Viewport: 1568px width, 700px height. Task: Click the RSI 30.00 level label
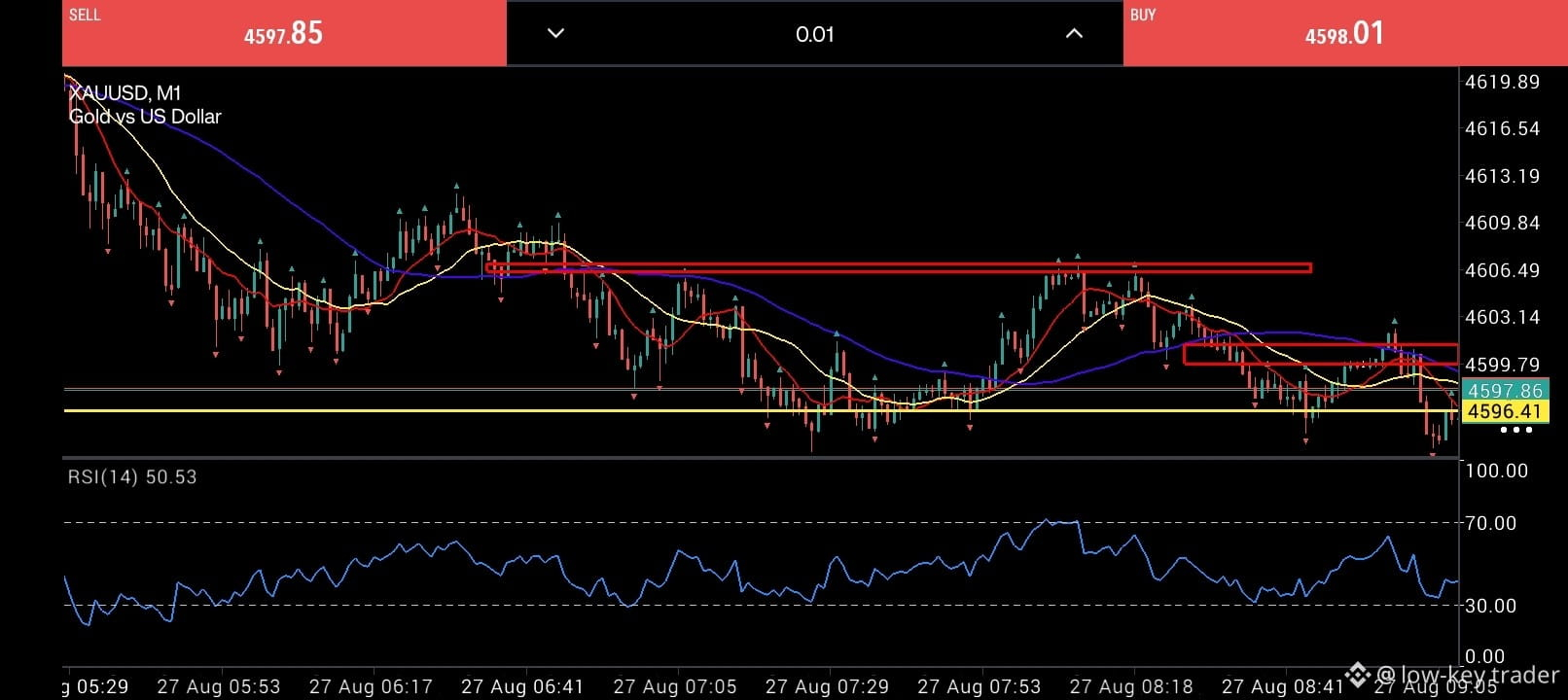(1490, 606)
